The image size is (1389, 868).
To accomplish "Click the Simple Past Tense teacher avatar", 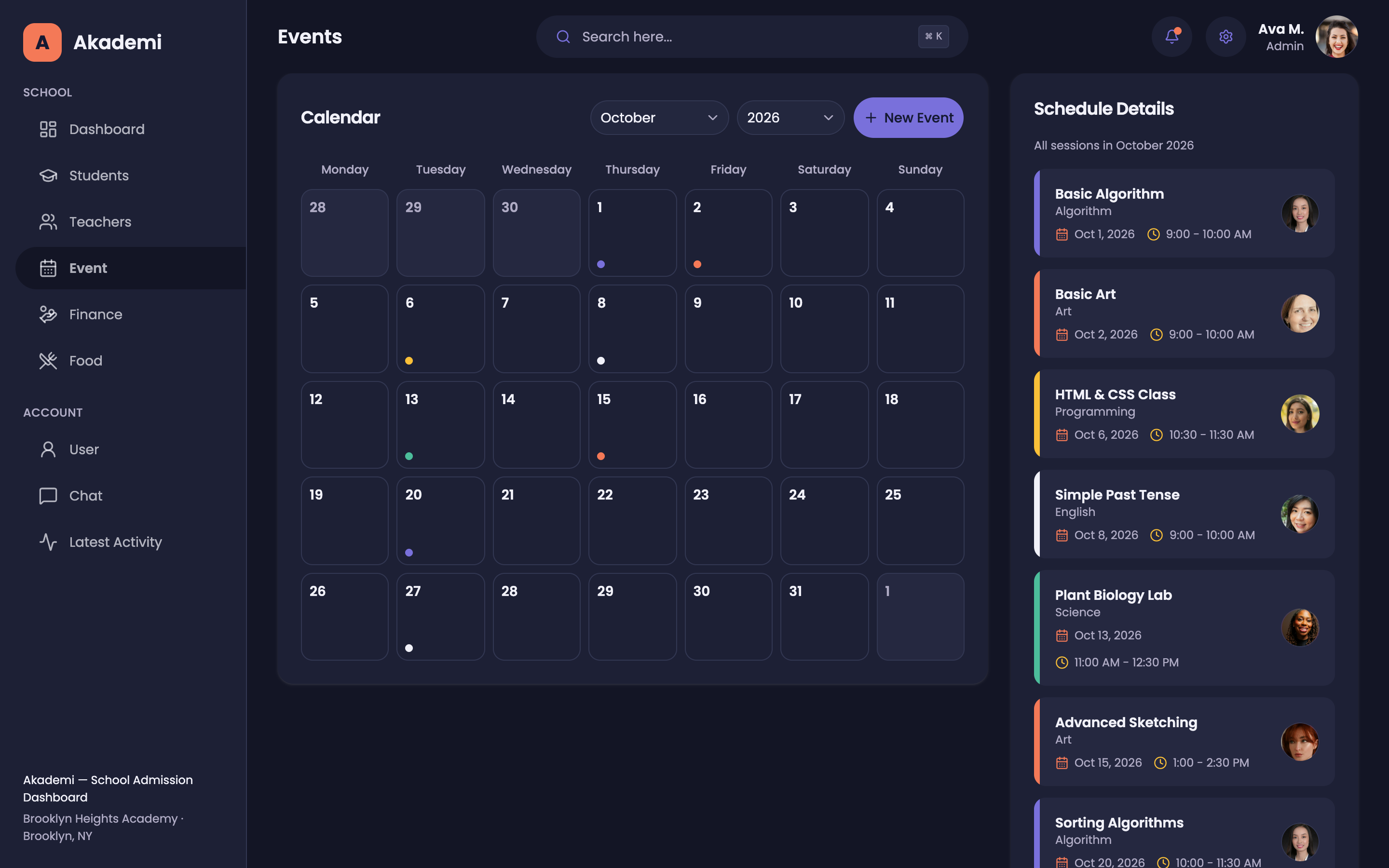I will coord(1299,514).
